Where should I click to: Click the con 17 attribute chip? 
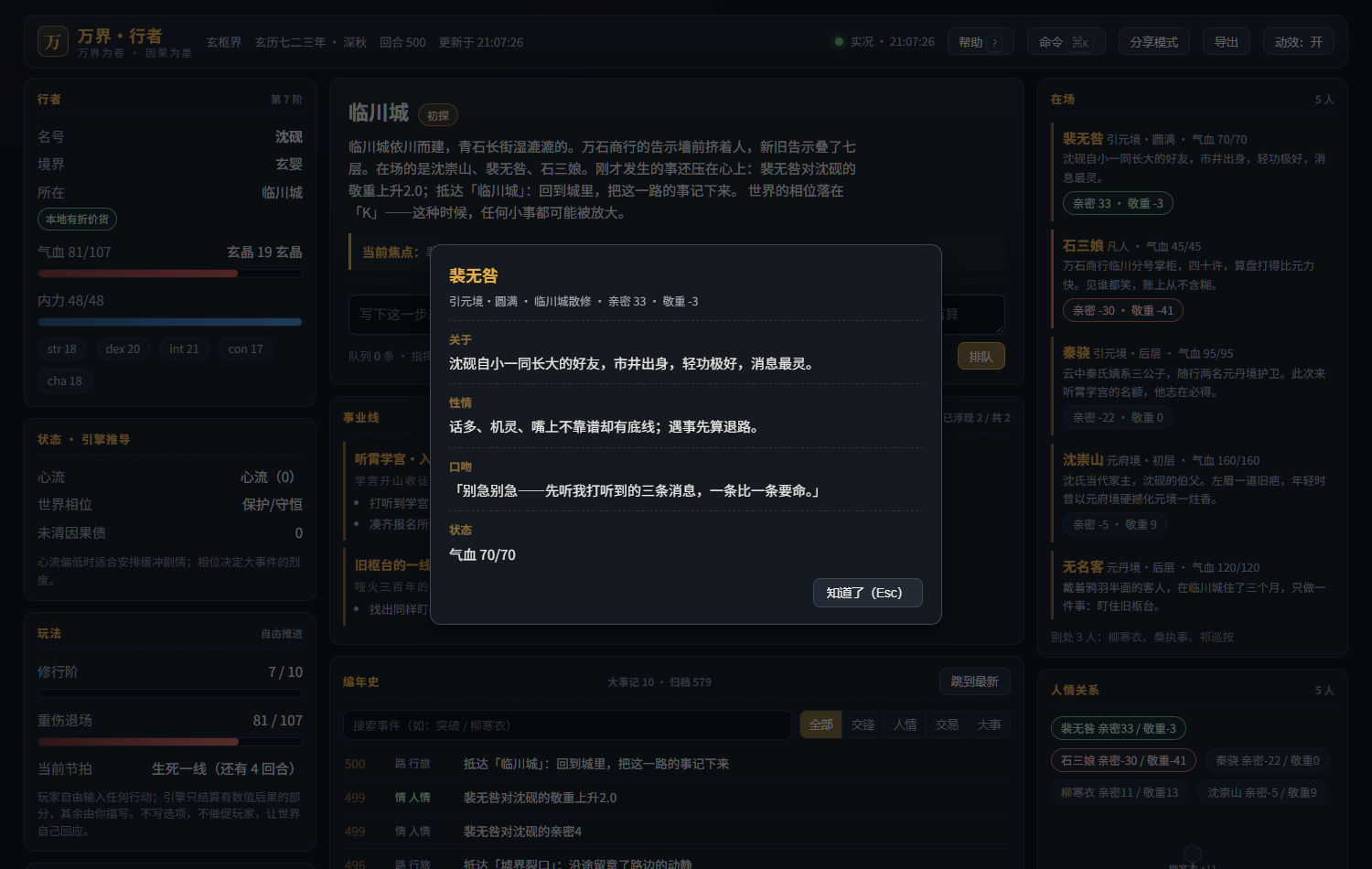coord(245,349)
